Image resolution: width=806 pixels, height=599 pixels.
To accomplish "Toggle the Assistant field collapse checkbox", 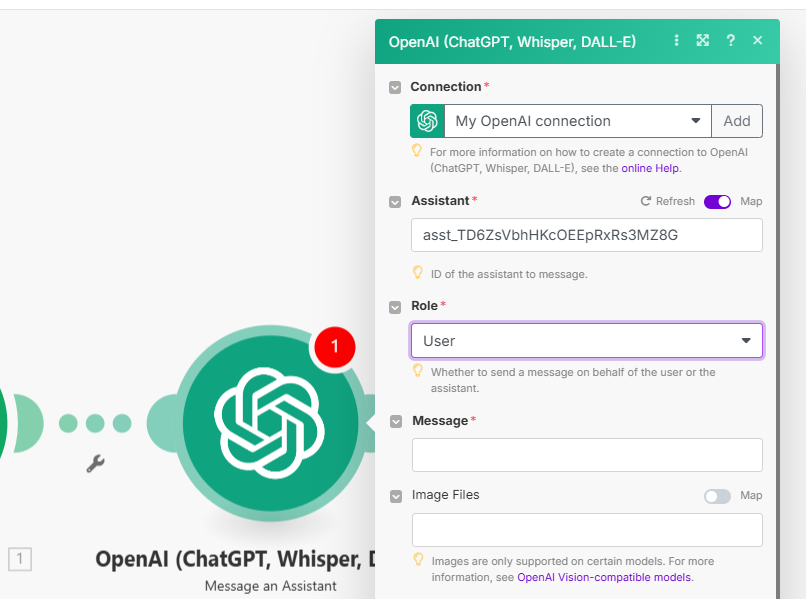I will point(395,202).
